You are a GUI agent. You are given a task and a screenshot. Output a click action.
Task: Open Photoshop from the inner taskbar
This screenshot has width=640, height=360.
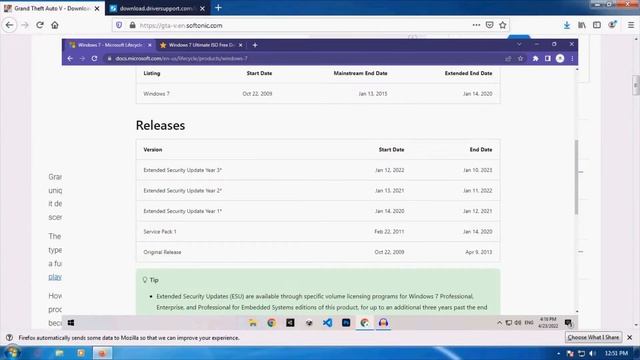point(346,323)
